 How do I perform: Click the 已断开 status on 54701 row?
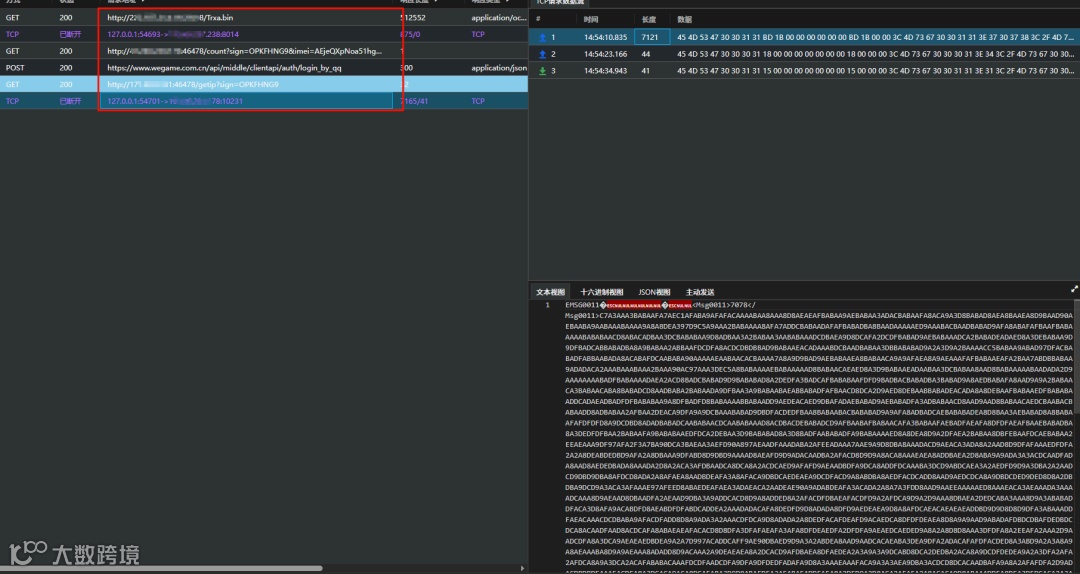tap(70, 101)
